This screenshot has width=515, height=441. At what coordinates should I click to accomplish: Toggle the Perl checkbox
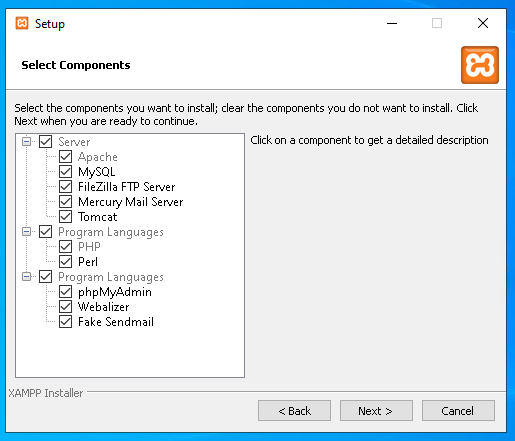(x=65, y=262)
